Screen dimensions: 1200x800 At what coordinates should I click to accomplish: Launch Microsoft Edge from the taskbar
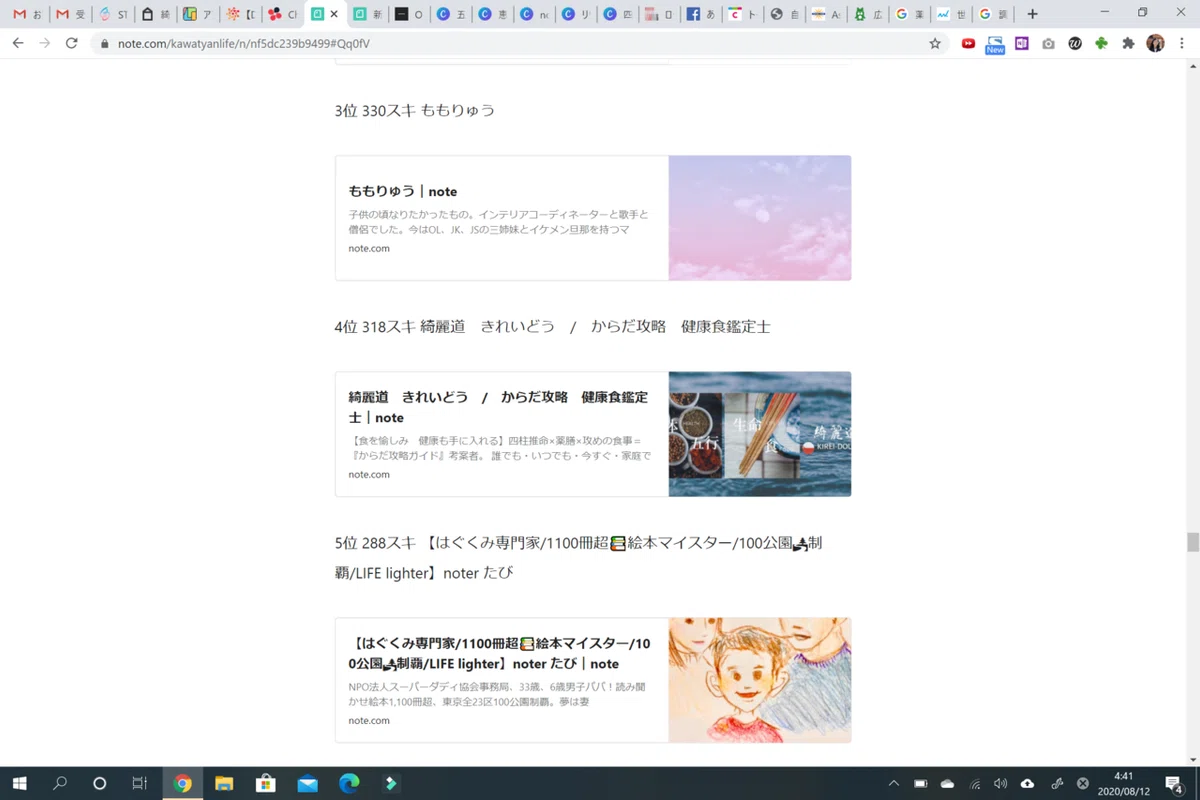point(348,783)
